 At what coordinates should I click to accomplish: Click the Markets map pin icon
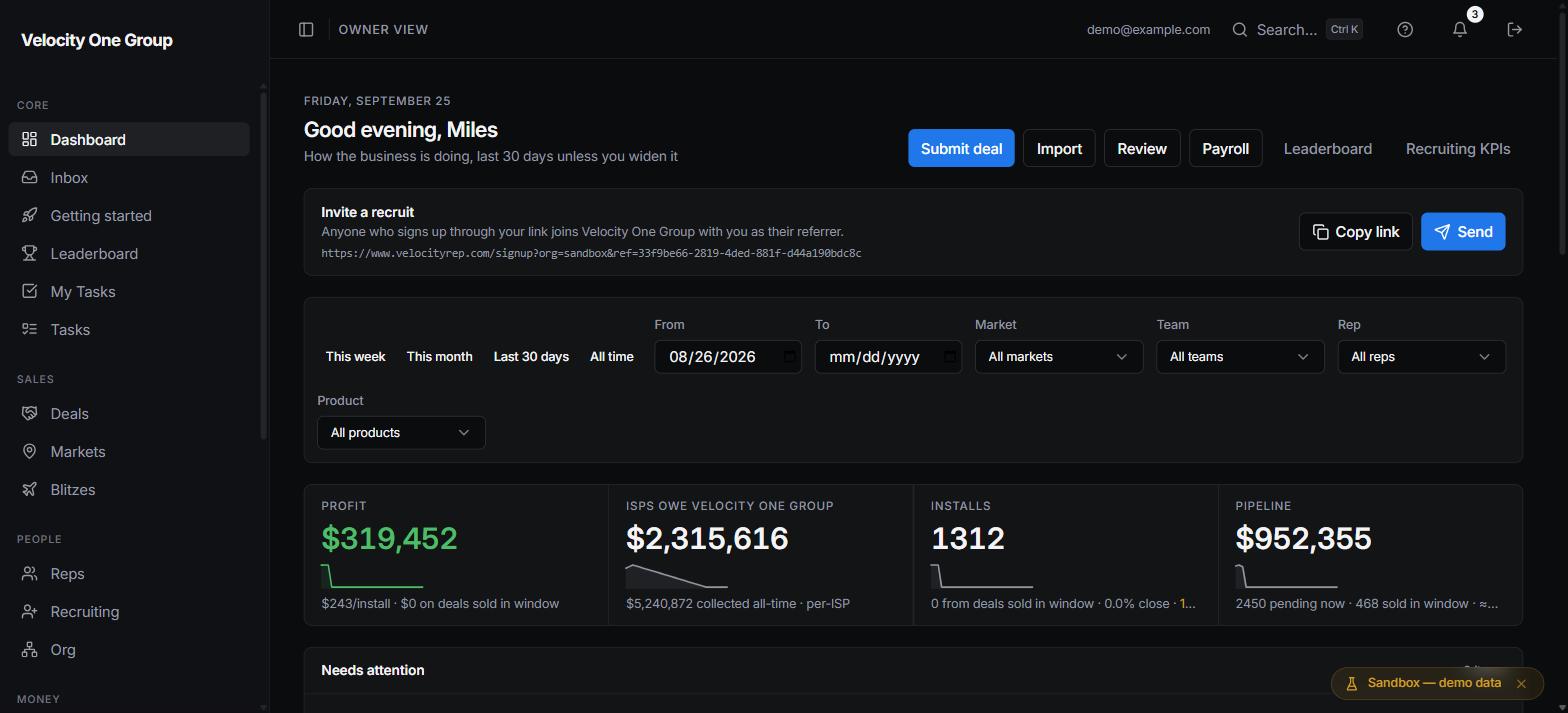(30, 451)
